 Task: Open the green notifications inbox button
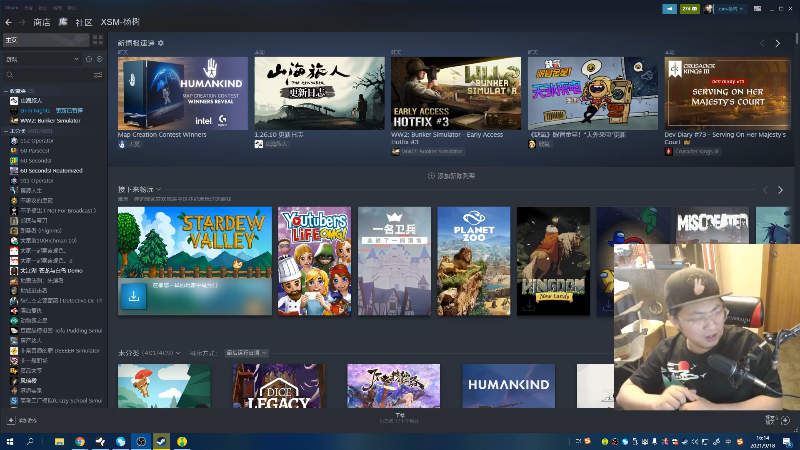[x=690, y=9]
